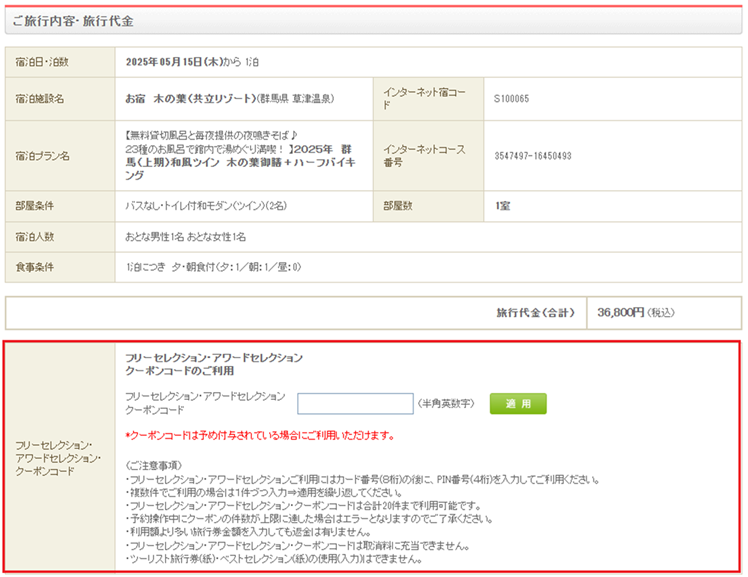This screenshot has height=577, width=748.
Task: Click the (ご注意事項) notes heading
Action: (x=152, y=465)
